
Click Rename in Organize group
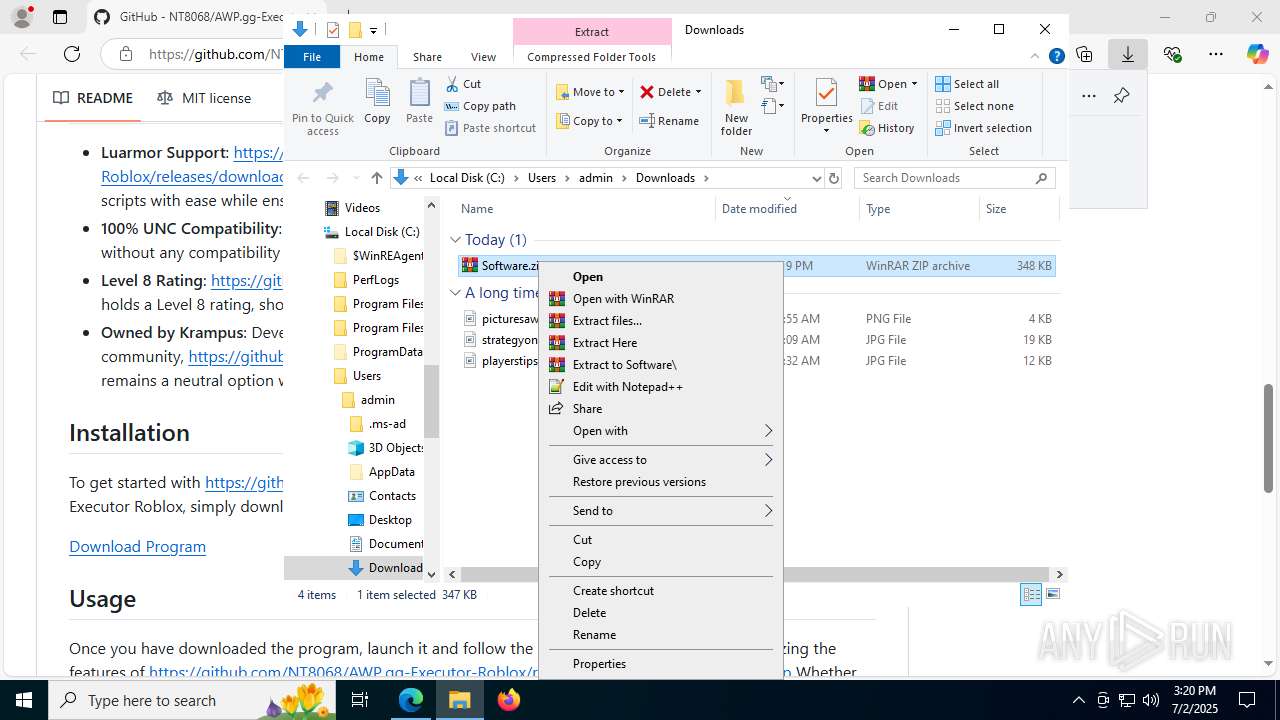669,121
